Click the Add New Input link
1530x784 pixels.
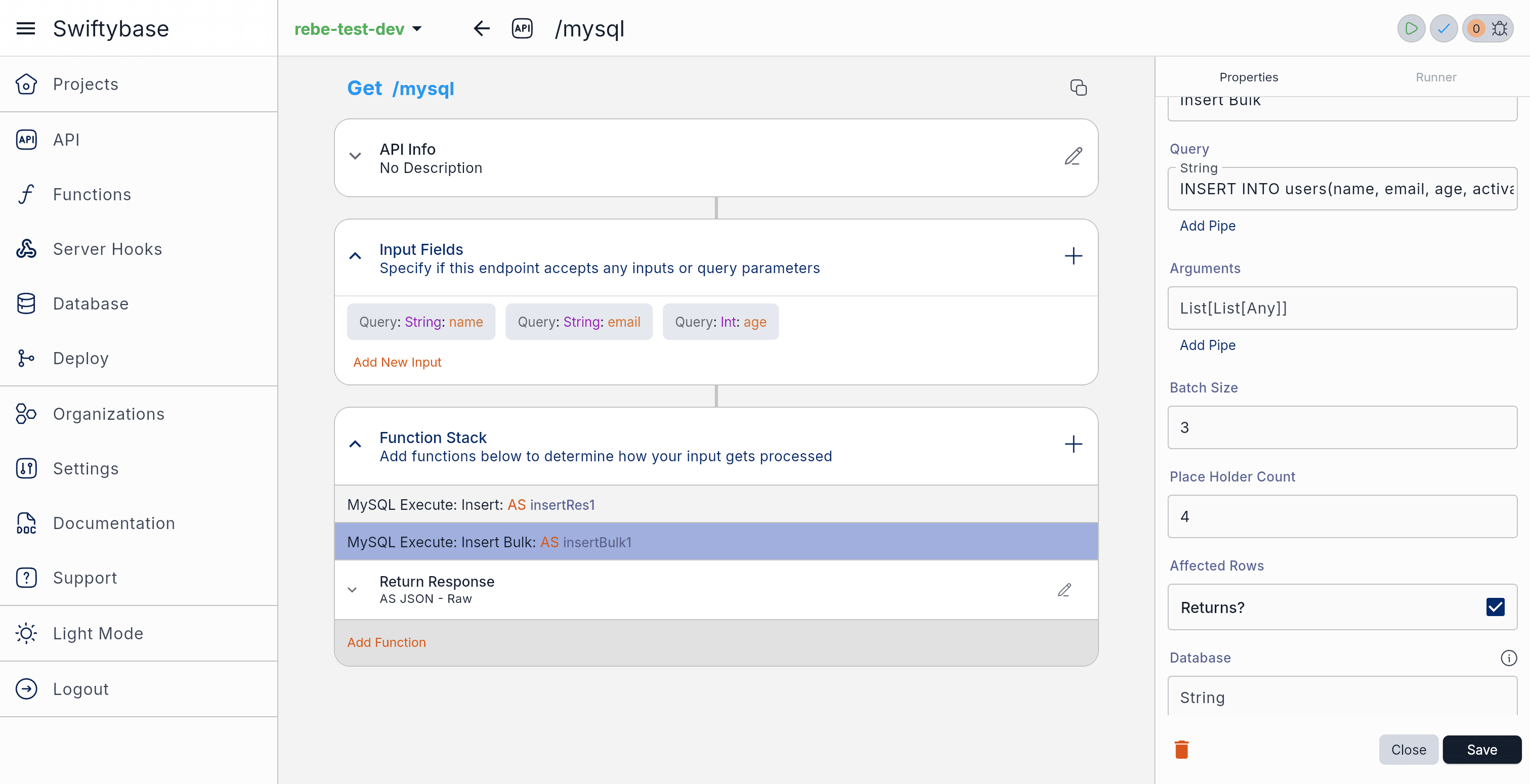(397, 362)
